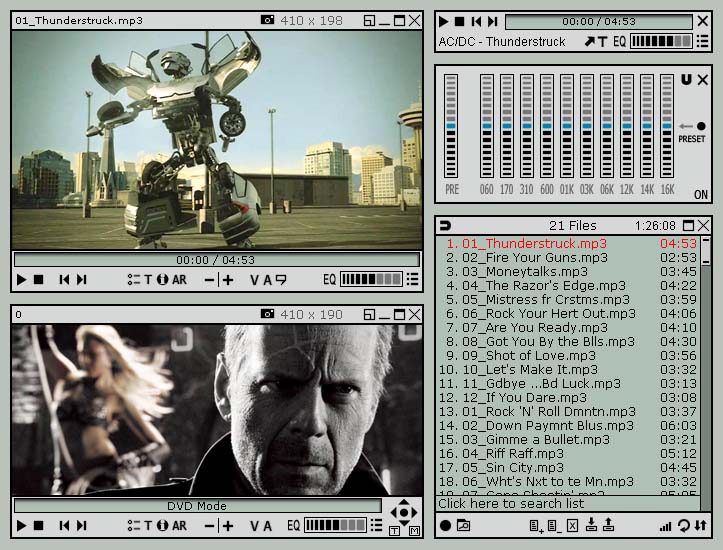Open the control box icon in Thunderstruck window

coord(134,279)
